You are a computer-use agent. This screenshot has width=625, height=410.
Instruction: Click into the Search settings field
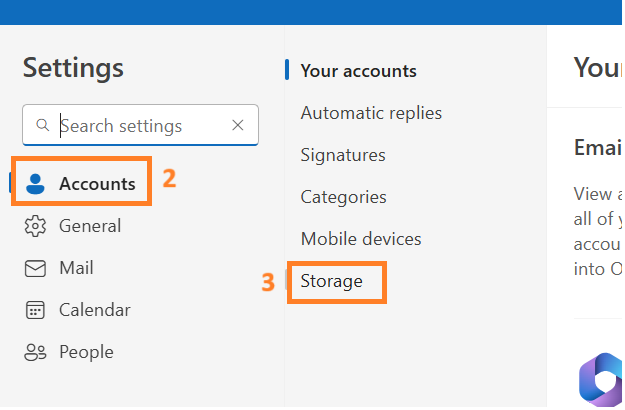tap(140, 126)
